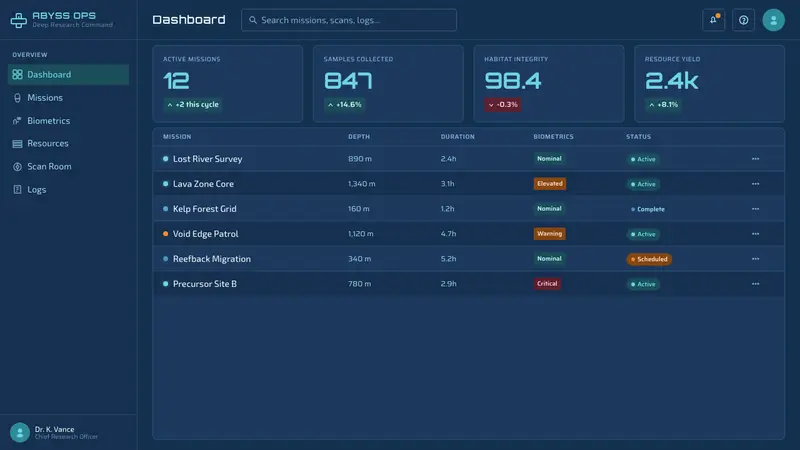Click the Nominal badge for Kelp Forest Grid
800x450 pixels.
click(549, 209)
